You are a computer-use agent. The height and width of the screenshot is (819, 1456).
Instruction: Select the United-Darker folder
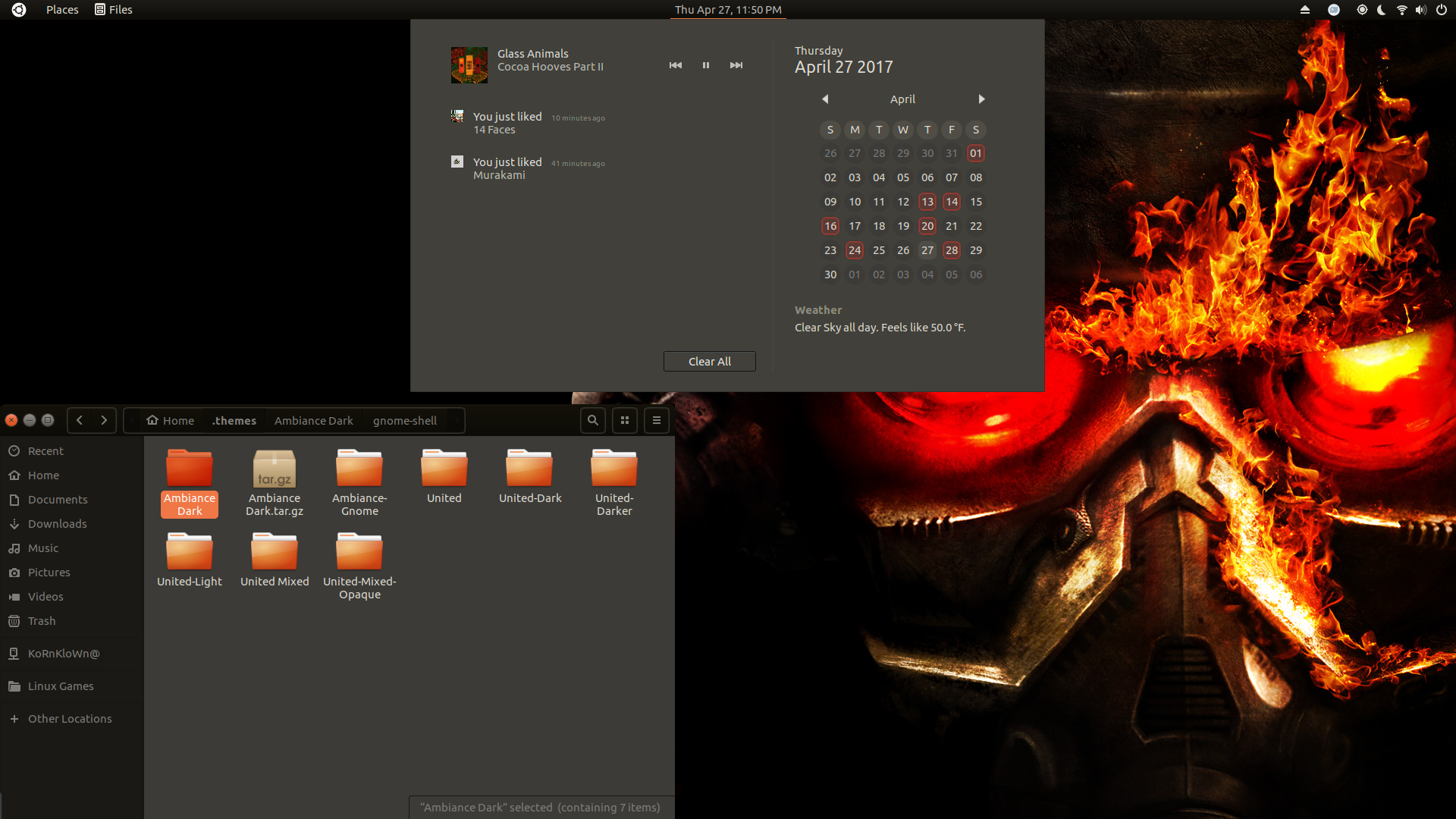click(x=614, y=482)
